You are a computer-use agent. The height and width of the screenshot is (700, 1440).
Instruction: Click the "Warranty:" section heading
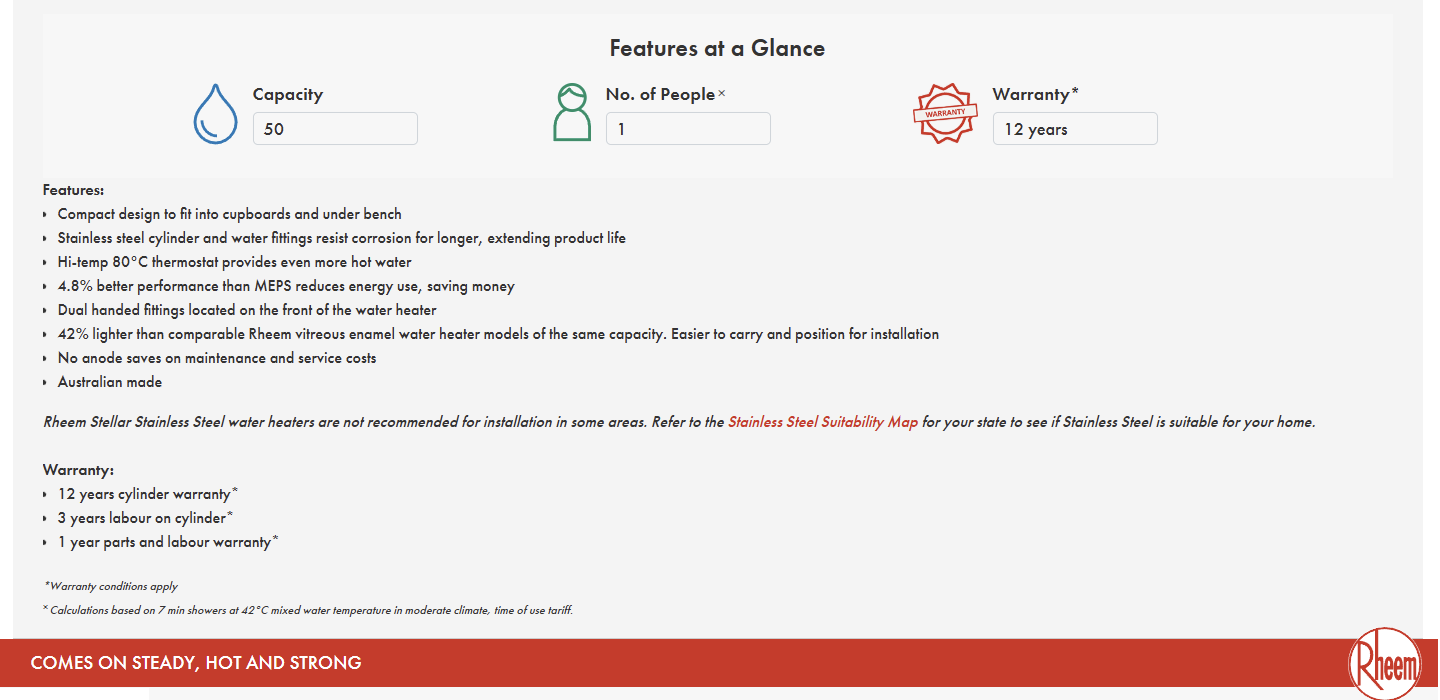[78, 469]
